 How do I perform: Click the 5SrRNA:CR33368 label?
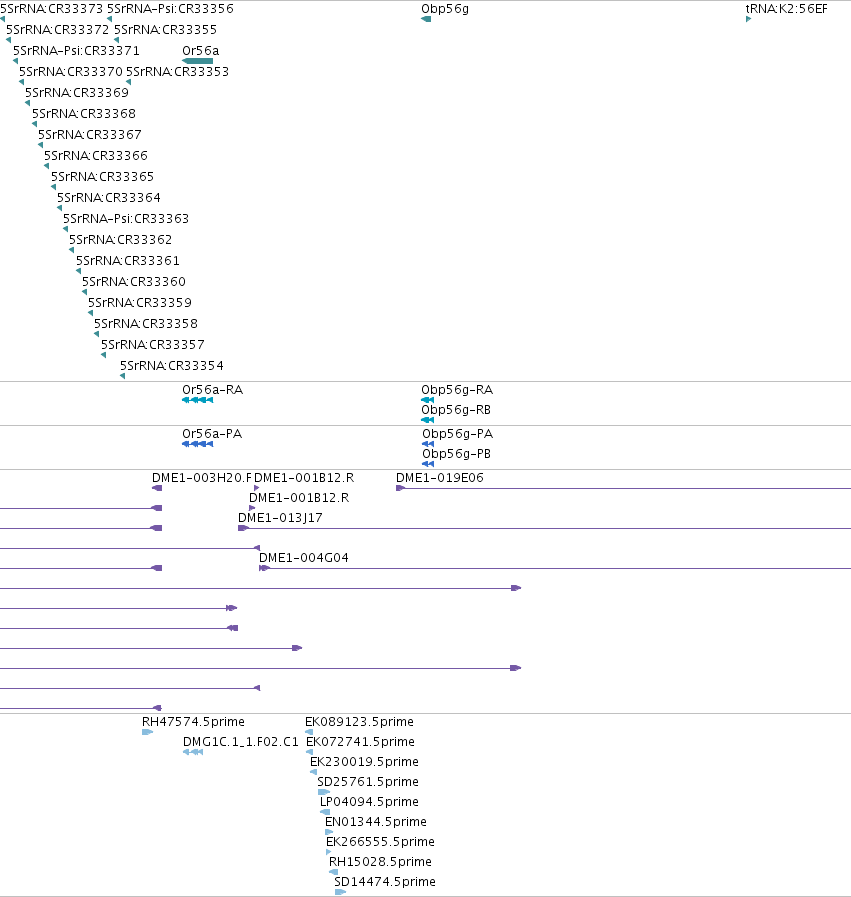click(x=83, y=114)
